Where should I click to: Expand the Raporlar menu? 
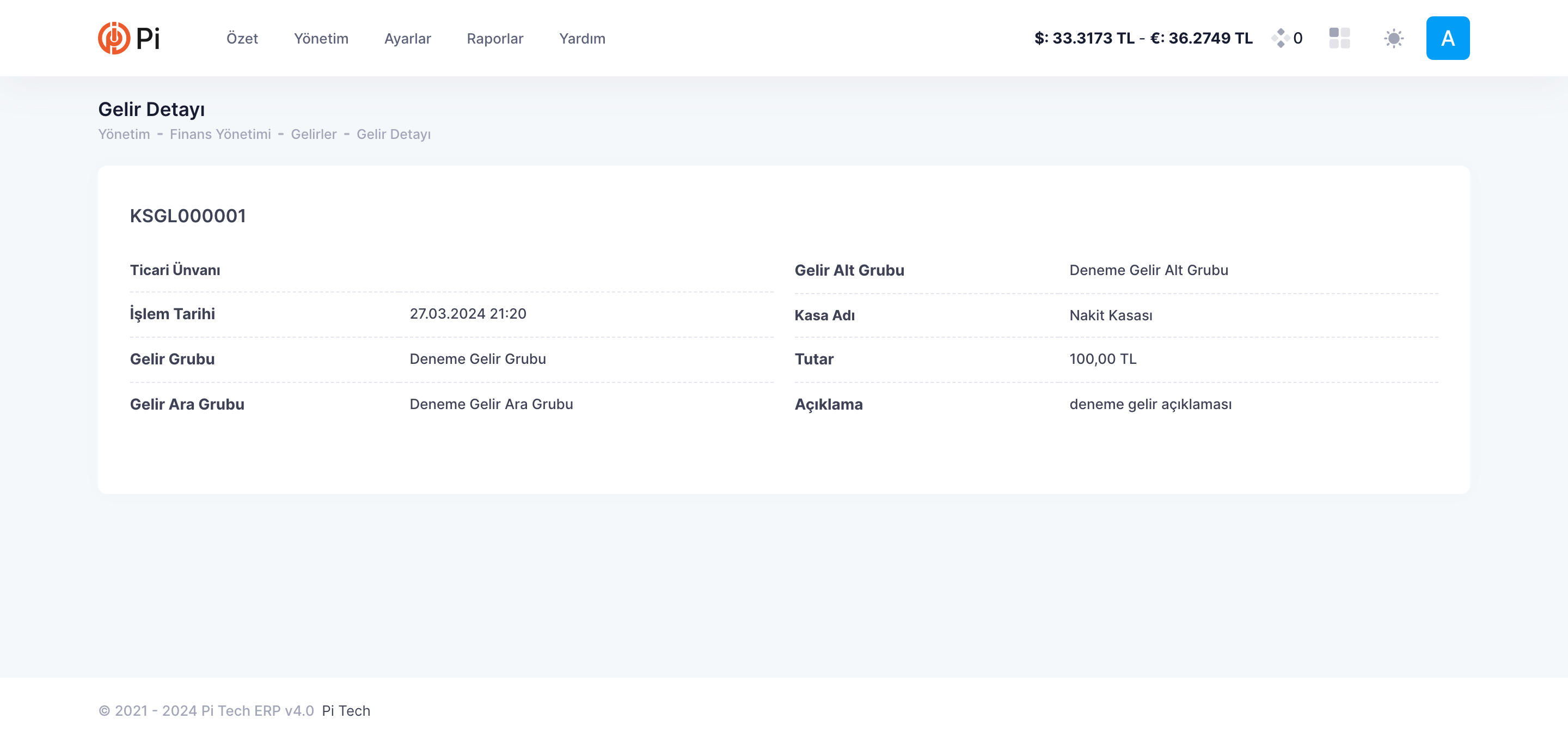[x=494, y=38]
